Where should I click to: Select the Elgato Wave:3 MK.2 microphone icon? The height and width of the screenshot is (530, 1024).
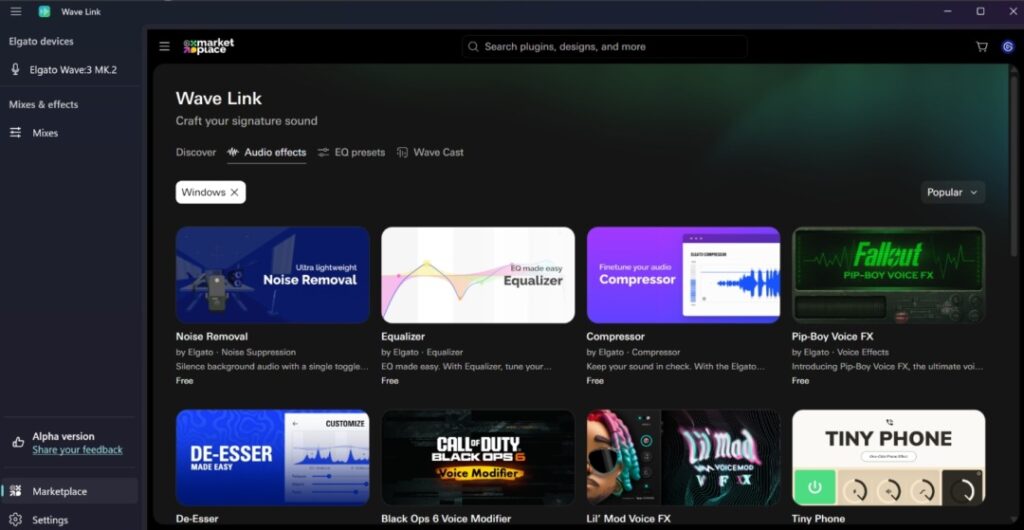pyautogui.click(x=16, y=69)
